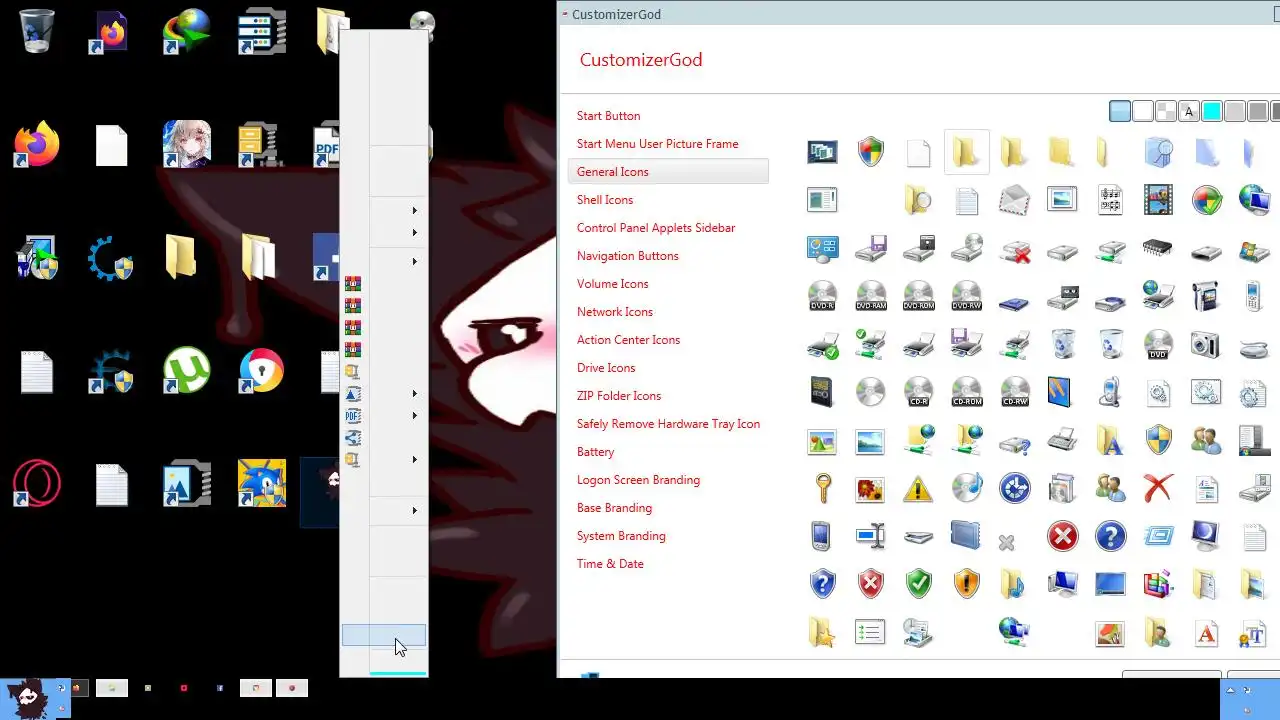Set preview background to cyan swatch
The height and width of the screenshot is (720, 1280).
click(x=1212, y=111)
